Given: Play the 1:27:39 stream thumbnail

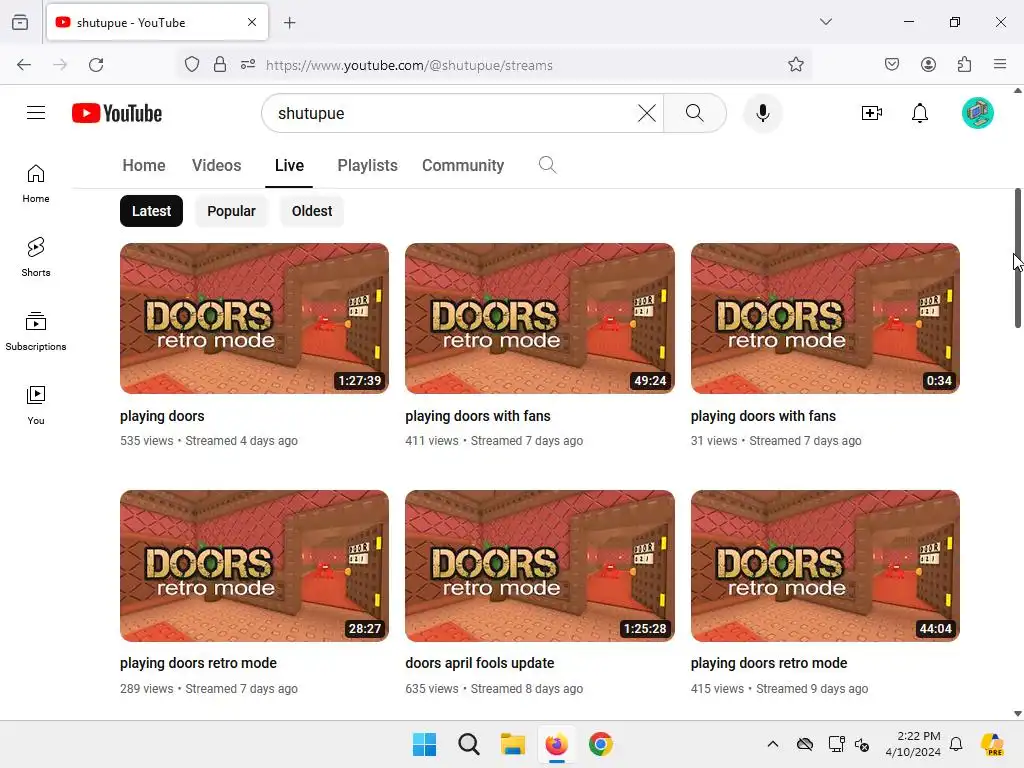Looking at the screenshot, I should [254, 318].
